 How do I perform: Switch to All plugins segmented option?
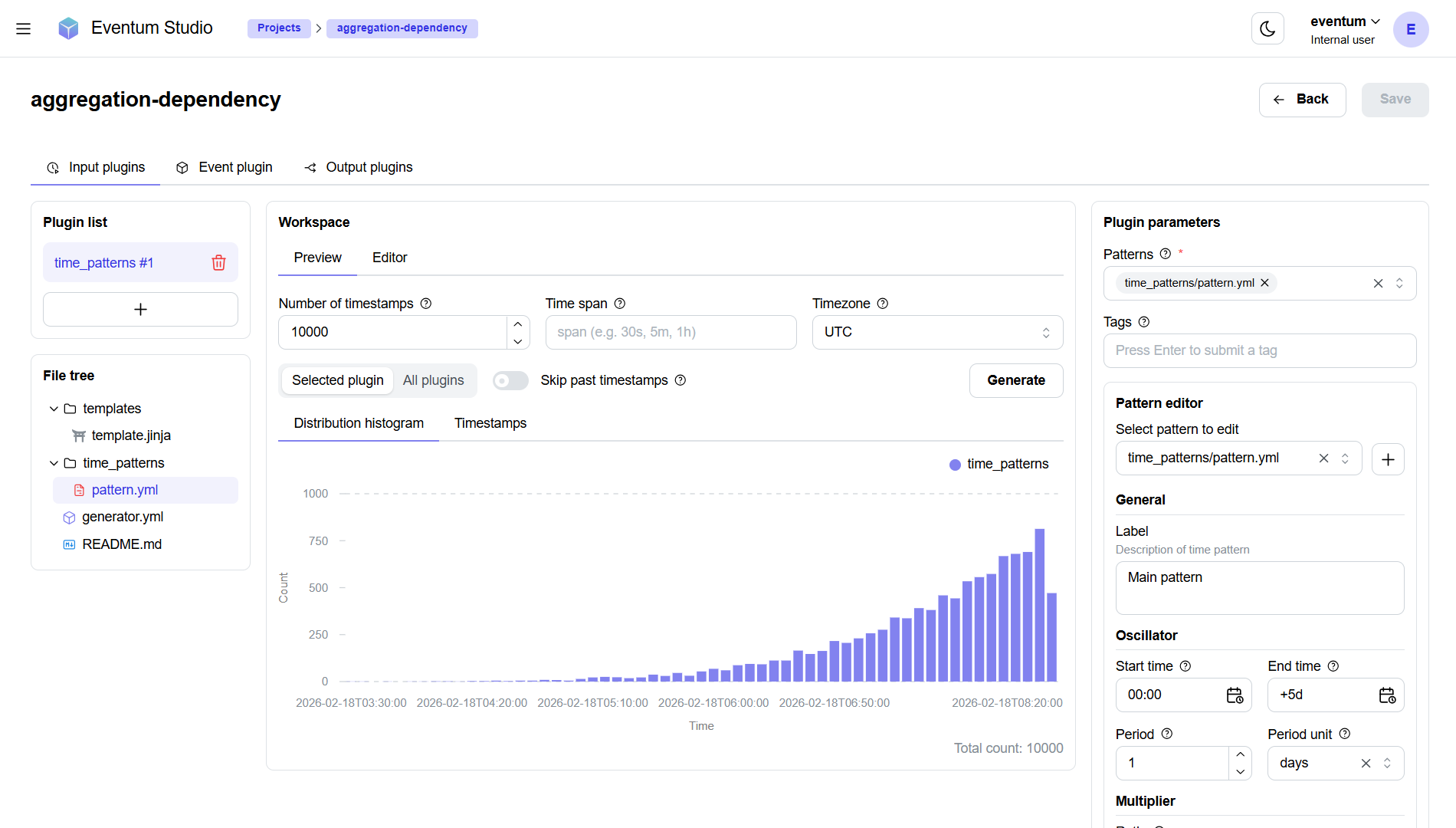tap(433, 381)
